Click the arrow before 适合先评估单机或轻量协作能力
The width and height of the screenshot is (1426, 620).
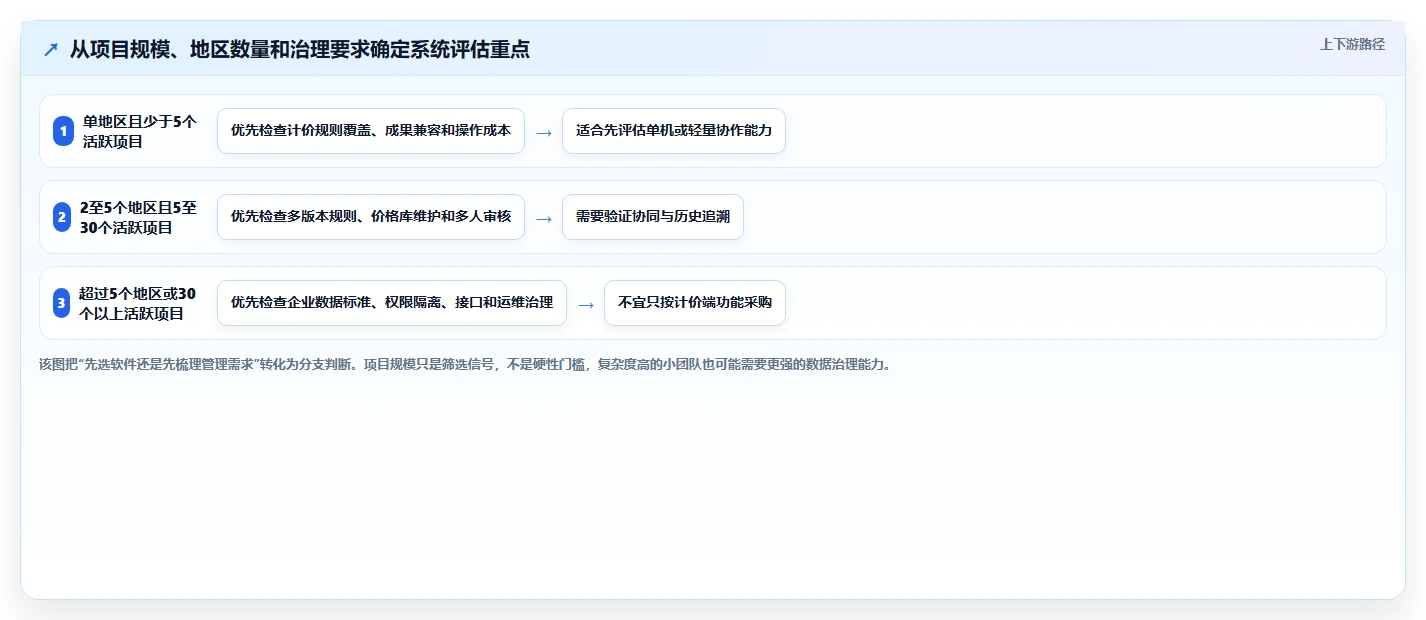pos(544,132)
